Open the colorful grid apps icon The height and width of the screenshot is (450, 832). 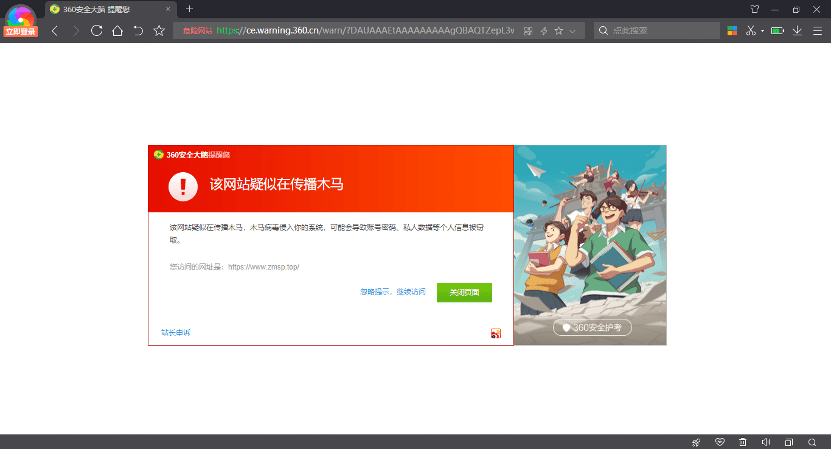click(x=732, y=31)
